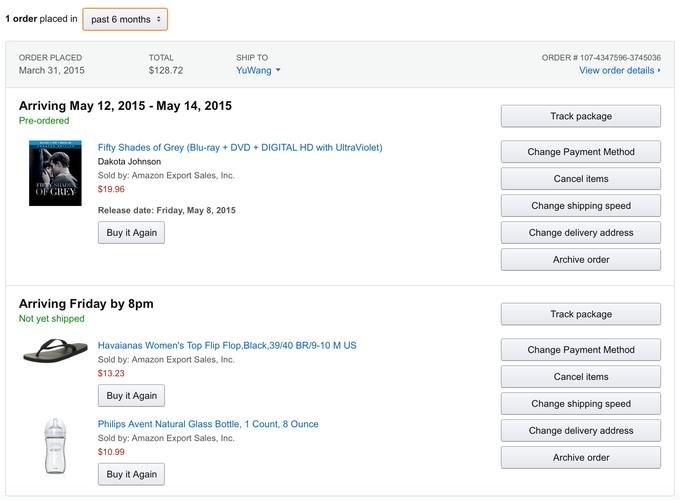This screenshot has height=500, width=680.
Task: Track package for the pre-ordered shipment
Action: [x=580, y=116]
